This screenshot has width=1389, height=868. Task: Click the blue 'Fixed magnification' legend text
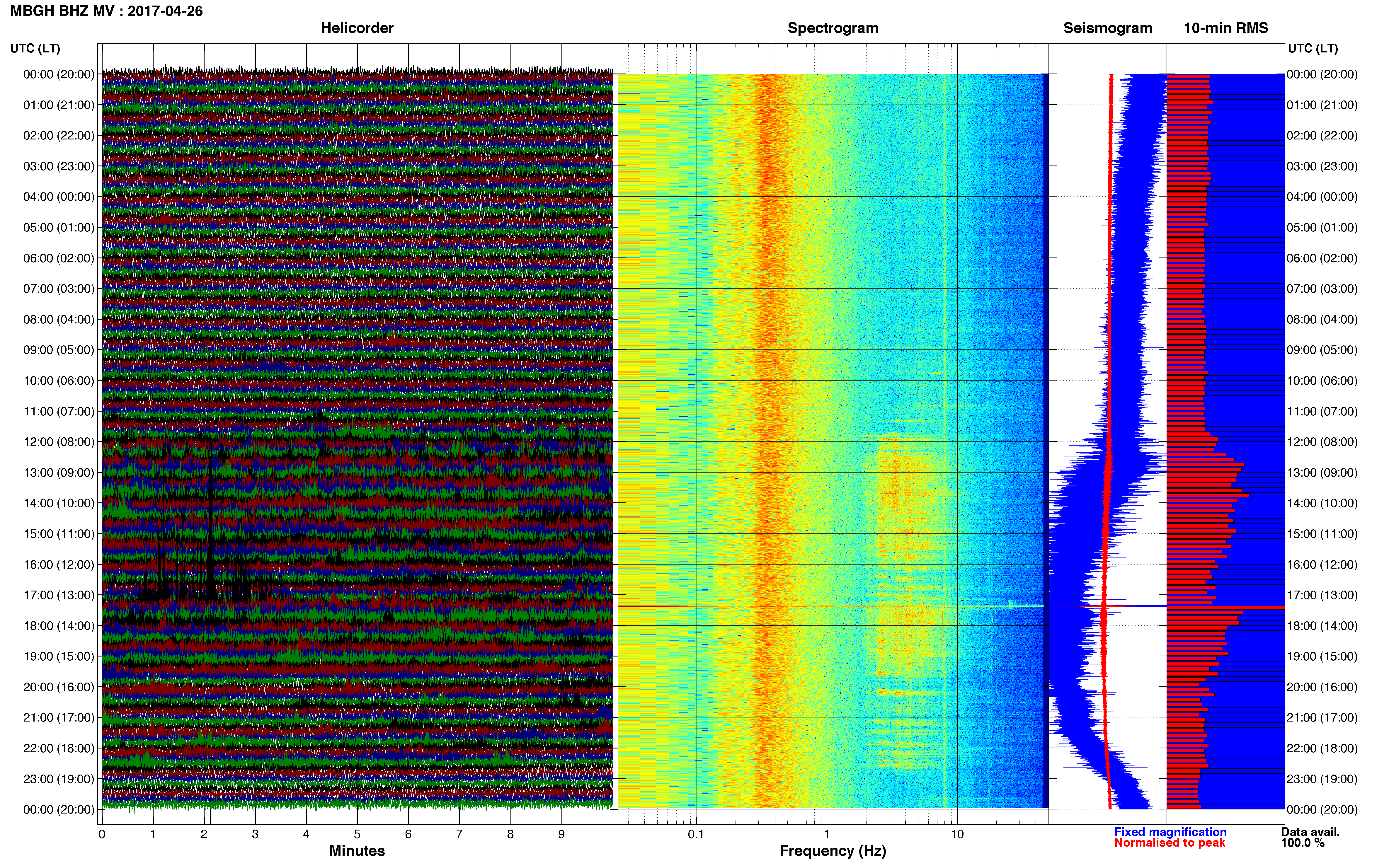1170,832
